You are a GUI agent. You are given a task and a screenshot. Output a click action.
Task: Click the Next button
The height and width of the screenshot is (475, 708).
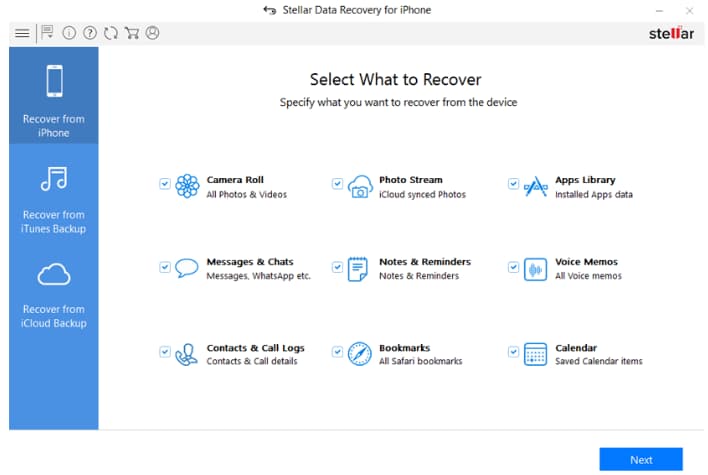point(641,459)
